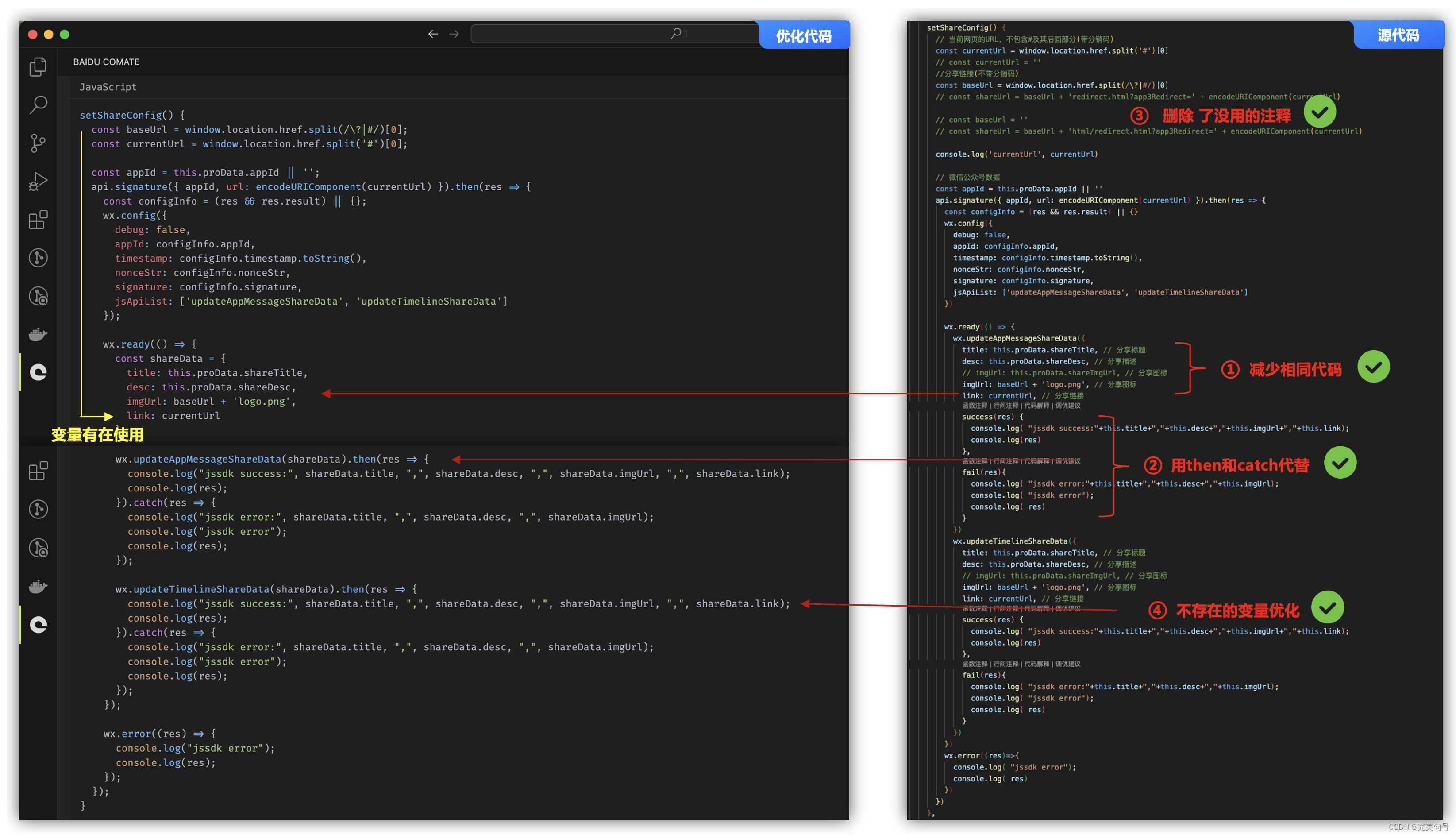Click 行间注释 lens above success(res) in updateAppMessageShareData block
Screen dimensions: 1456x835
click(x=1005, y=406)
